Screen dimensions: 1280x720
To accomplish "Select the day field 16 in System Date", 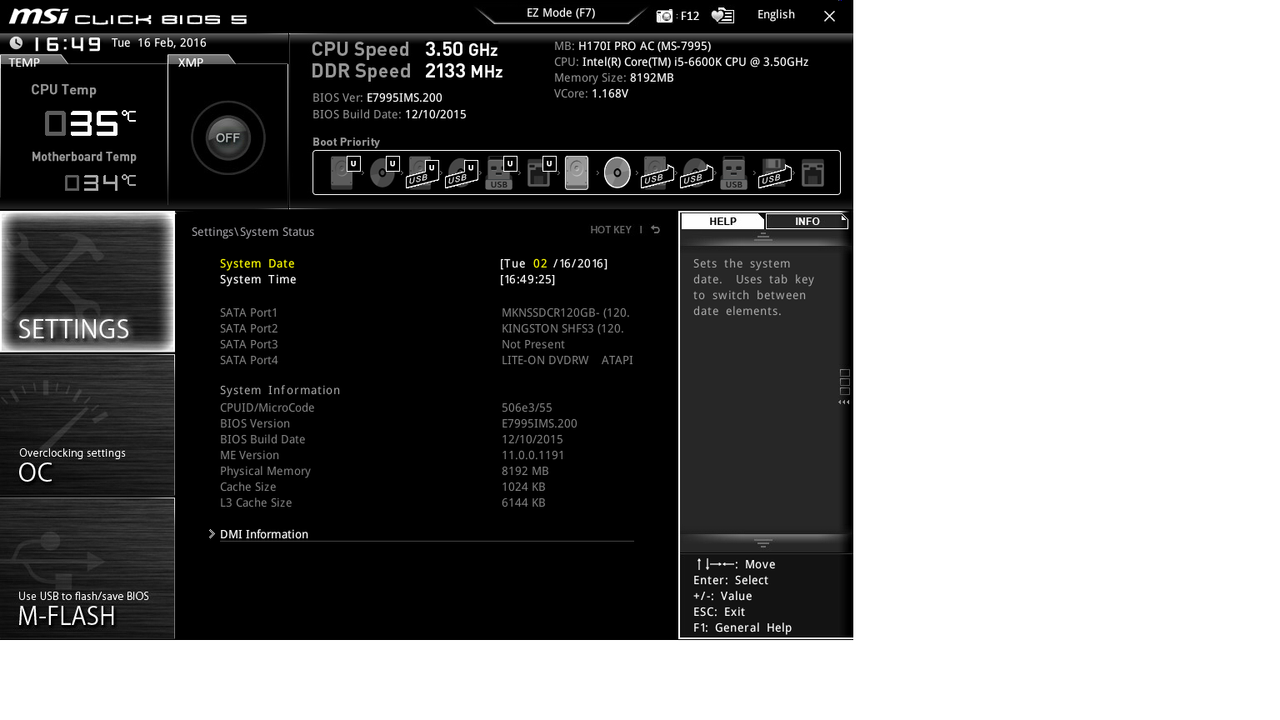I will point(565,264).
